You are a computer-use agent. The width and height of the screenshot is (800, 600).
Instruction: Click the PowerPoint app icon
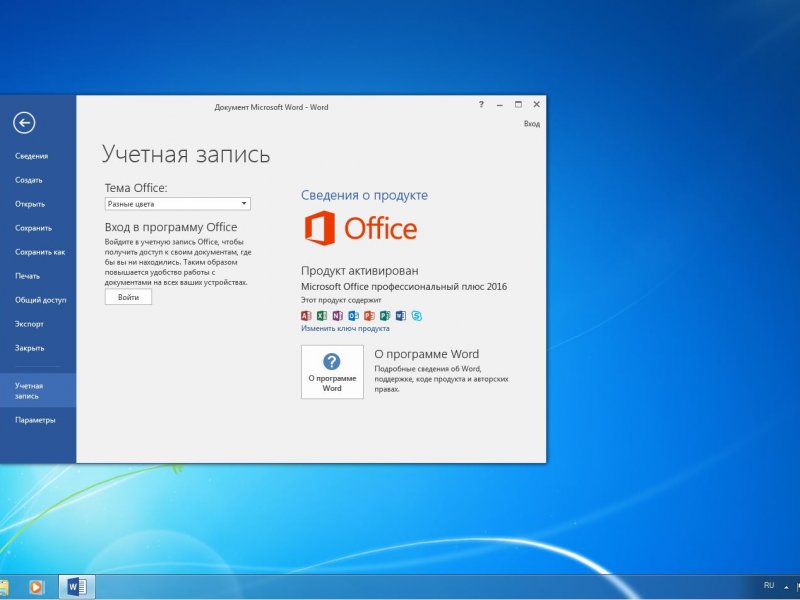pos(369,316)
